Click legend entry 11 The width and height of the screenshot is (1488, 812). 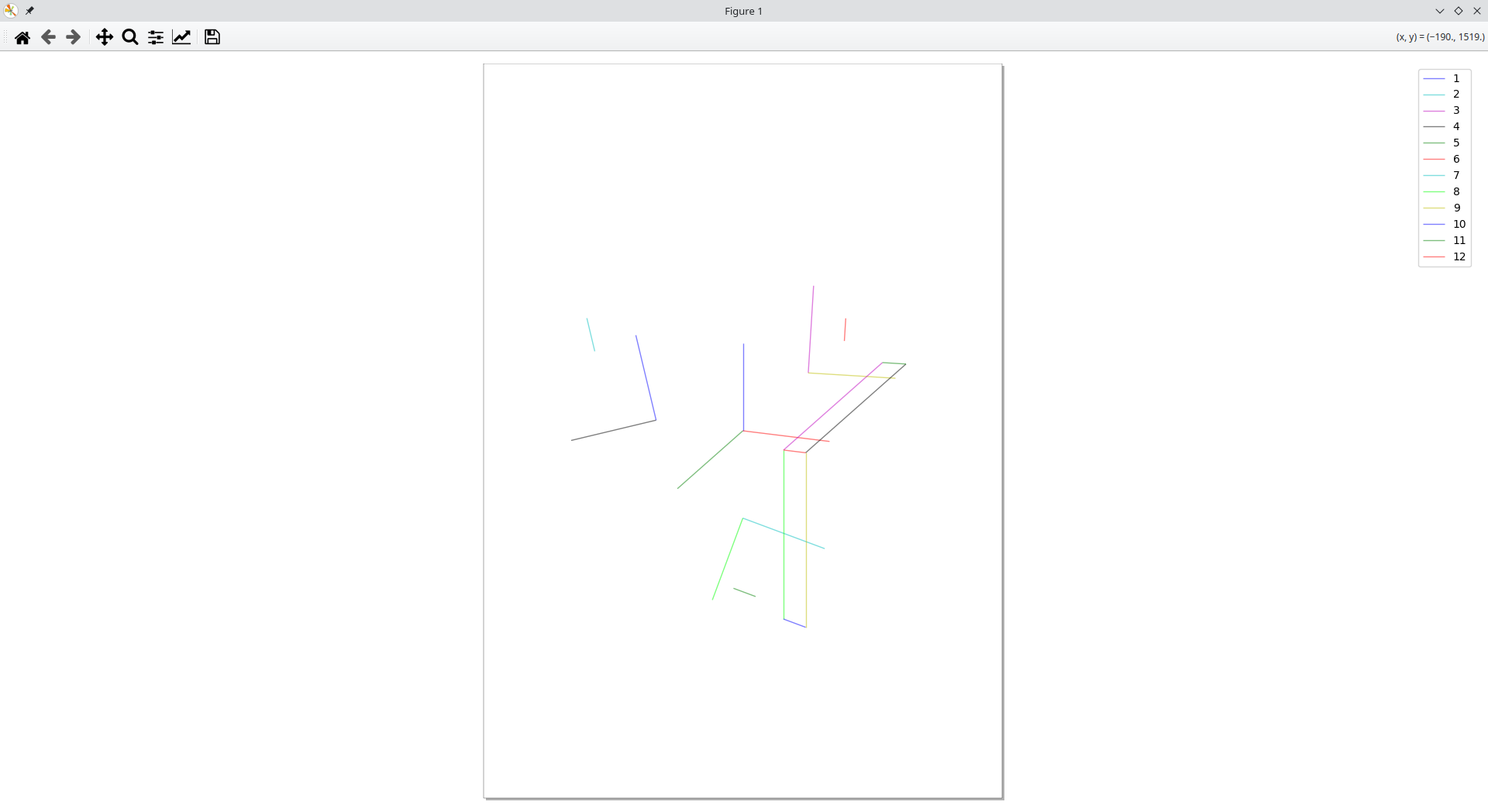tap(1445, 240)
